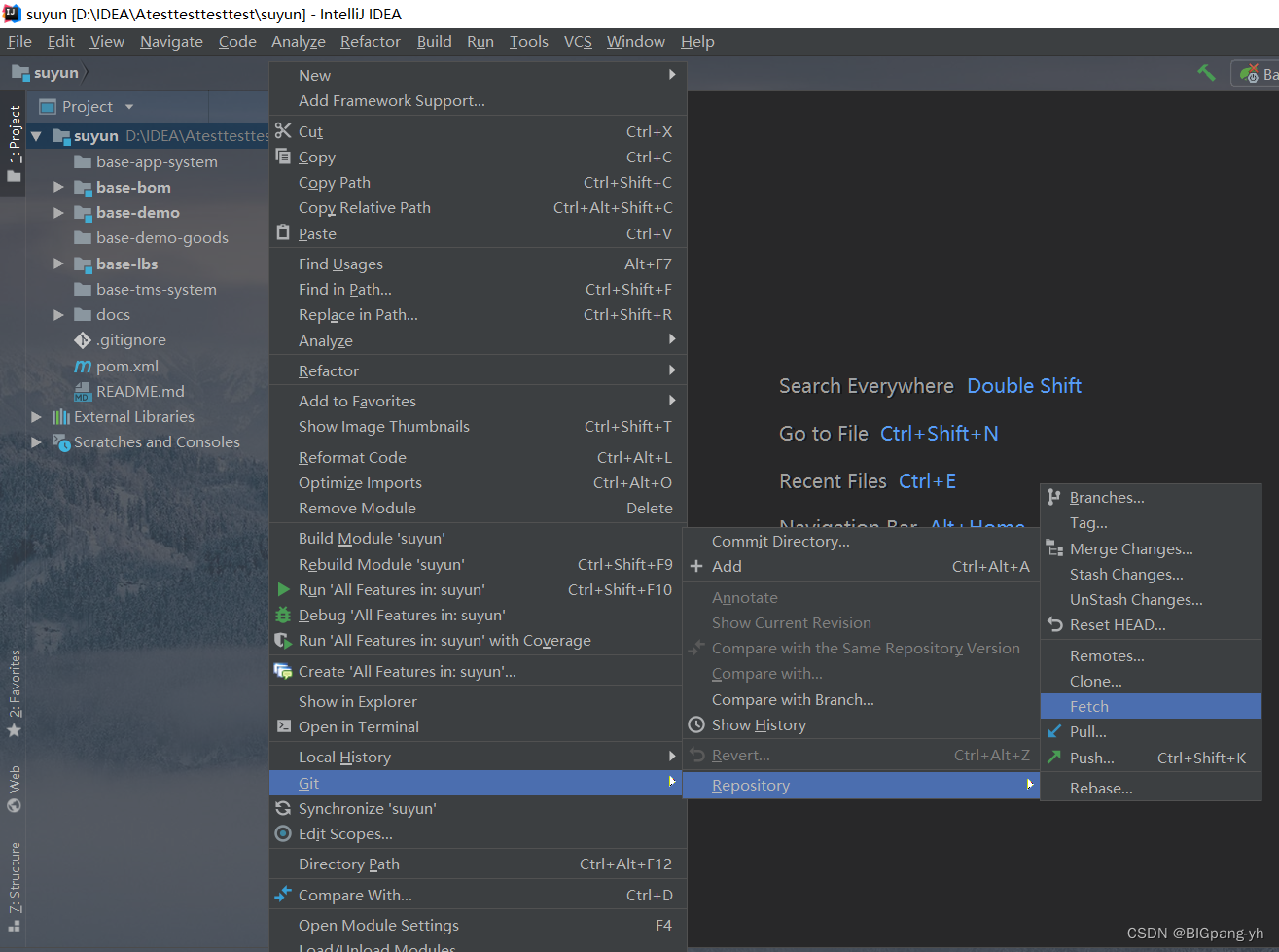The height and width of the screenshot is (952, 1279).
Task: Select Copy Relative Path entry
Action: click(478, 207)
